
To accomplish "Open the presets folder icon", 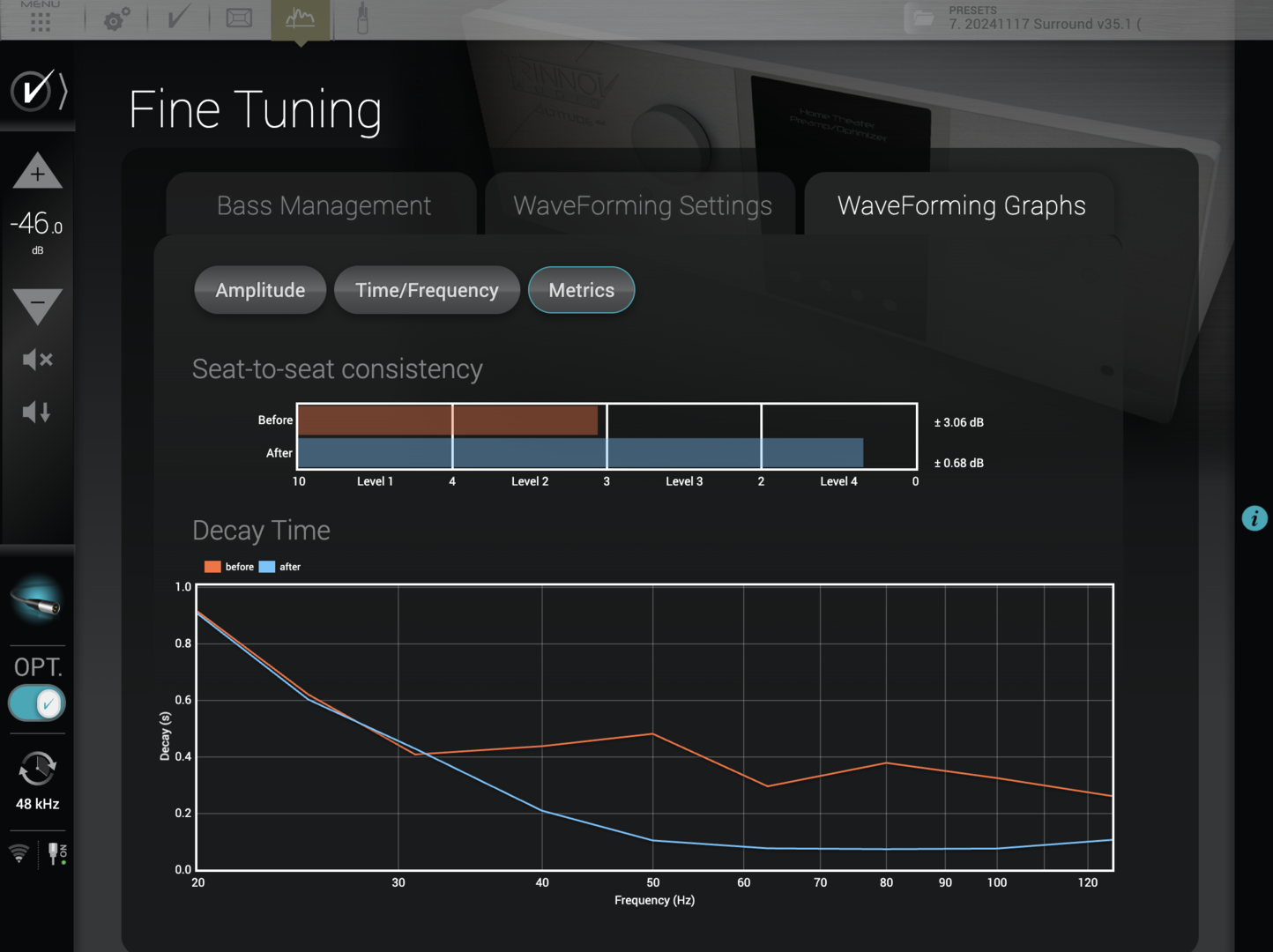I will tap(923, 19).
